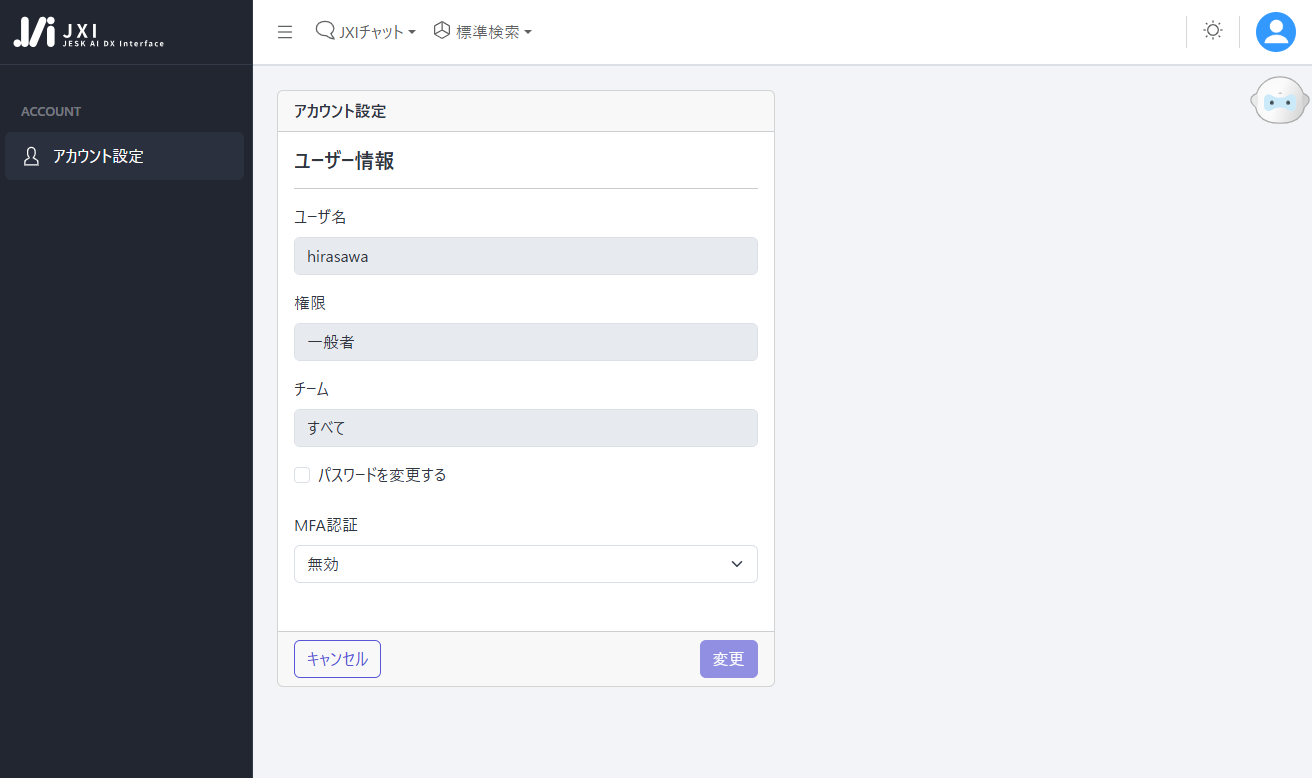Open the hamburger navigation menu
This screenshot has width=1312, height=778.
coord(285,31)
